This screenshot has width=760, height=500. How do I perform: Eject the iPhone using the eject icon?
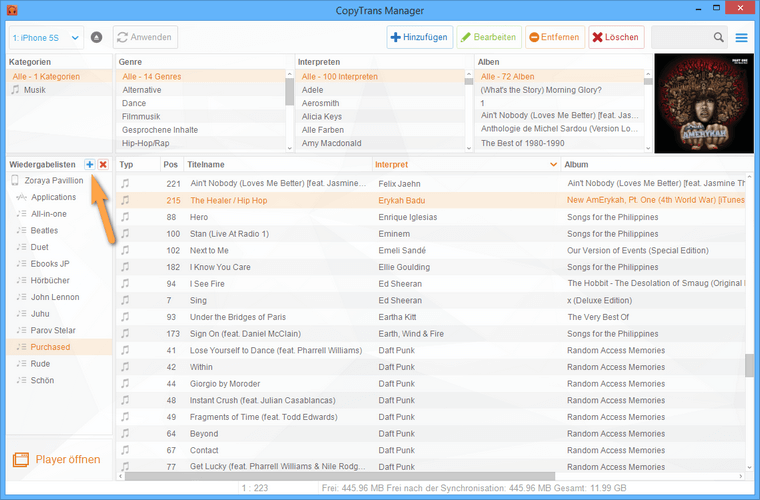96,37
